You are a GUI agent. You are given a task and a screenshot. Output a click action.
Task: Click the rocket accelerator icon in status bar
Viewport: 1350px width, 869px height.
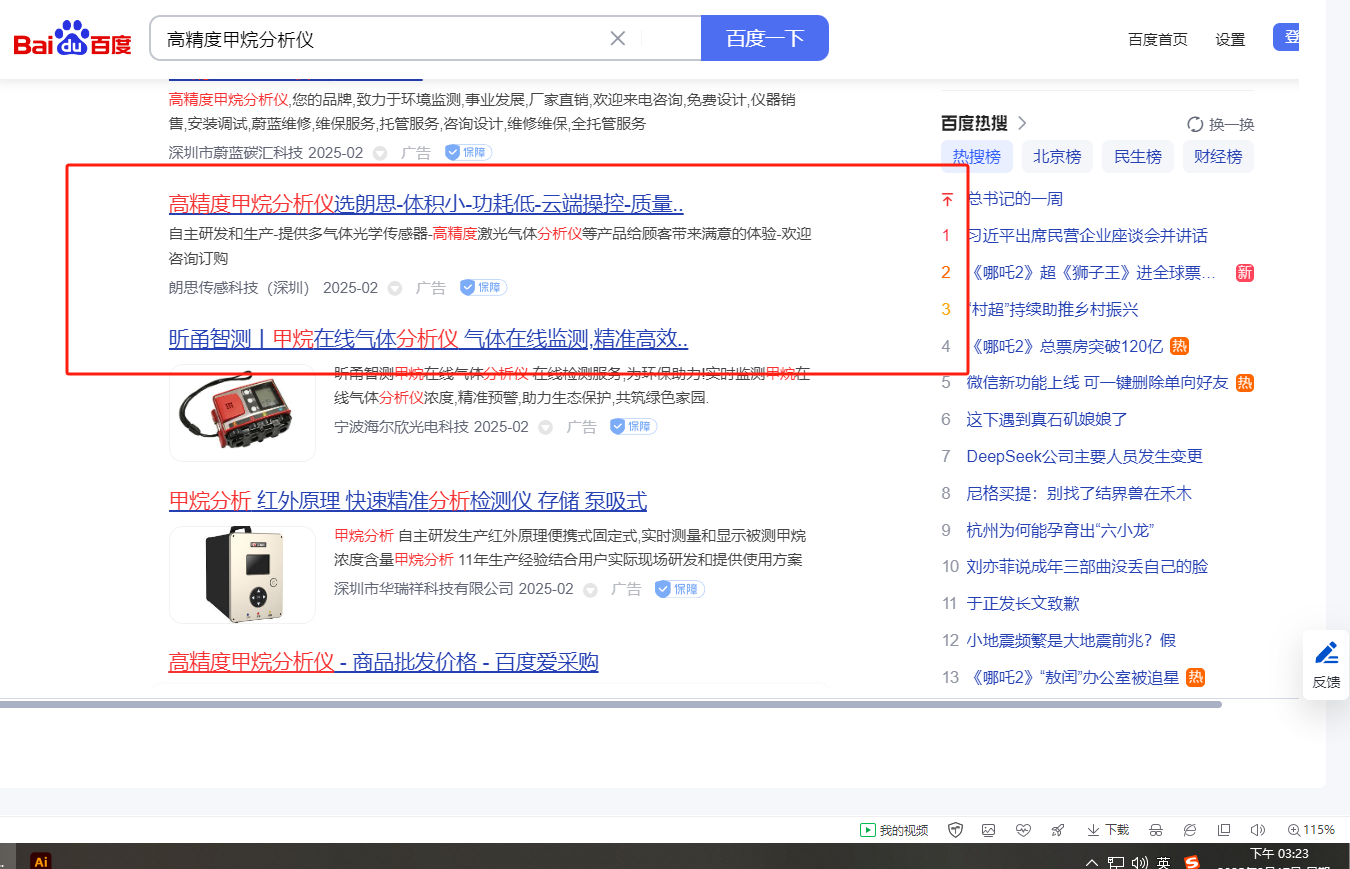(x=1057, y=830)
